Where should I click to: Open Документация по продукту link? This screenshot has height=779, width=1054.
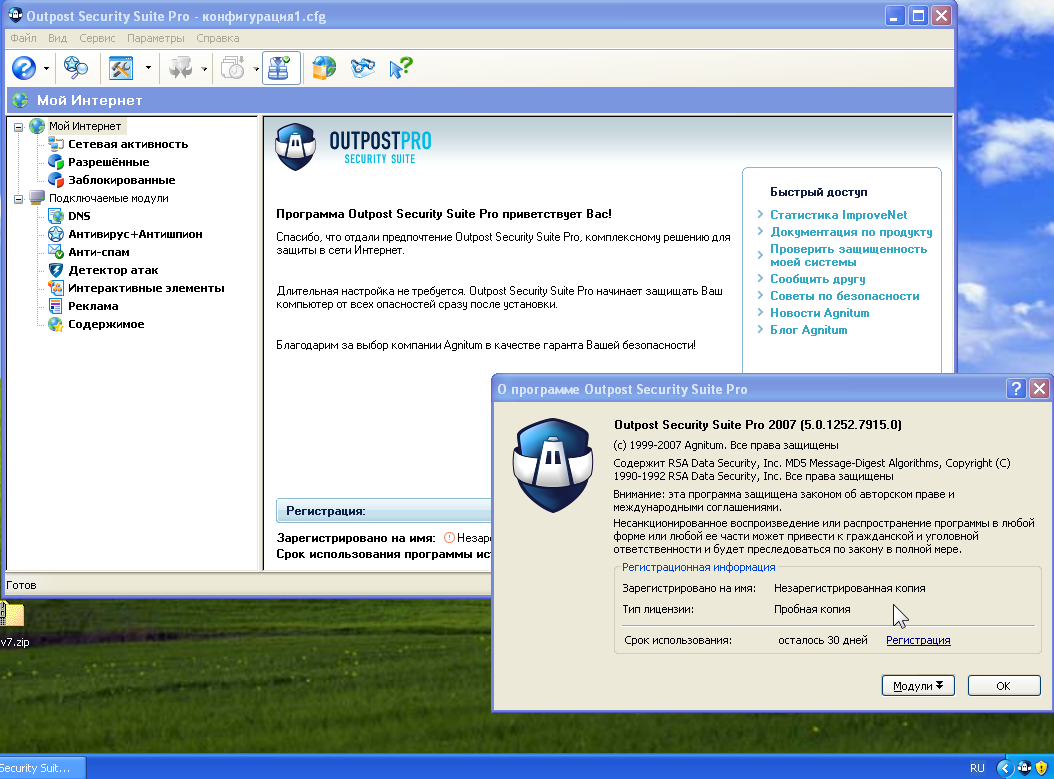pos(851,232)
